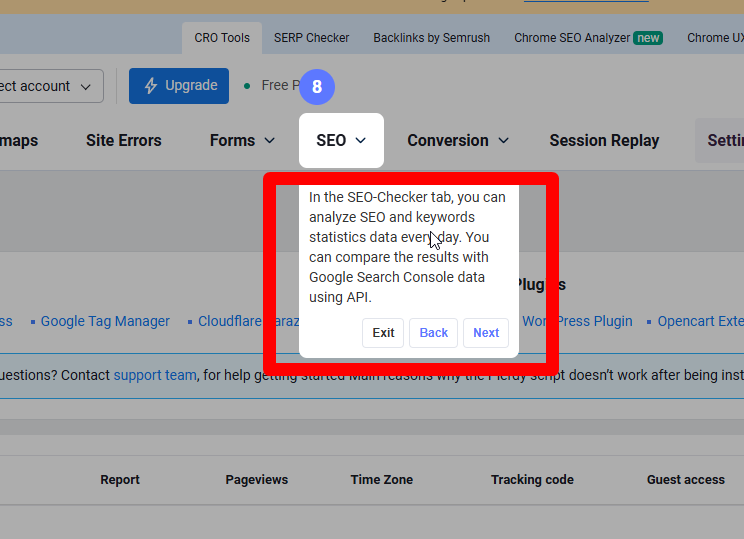Click Back in the tour popup
Screen dimensions: 744x539
click(x=434, y=333)
